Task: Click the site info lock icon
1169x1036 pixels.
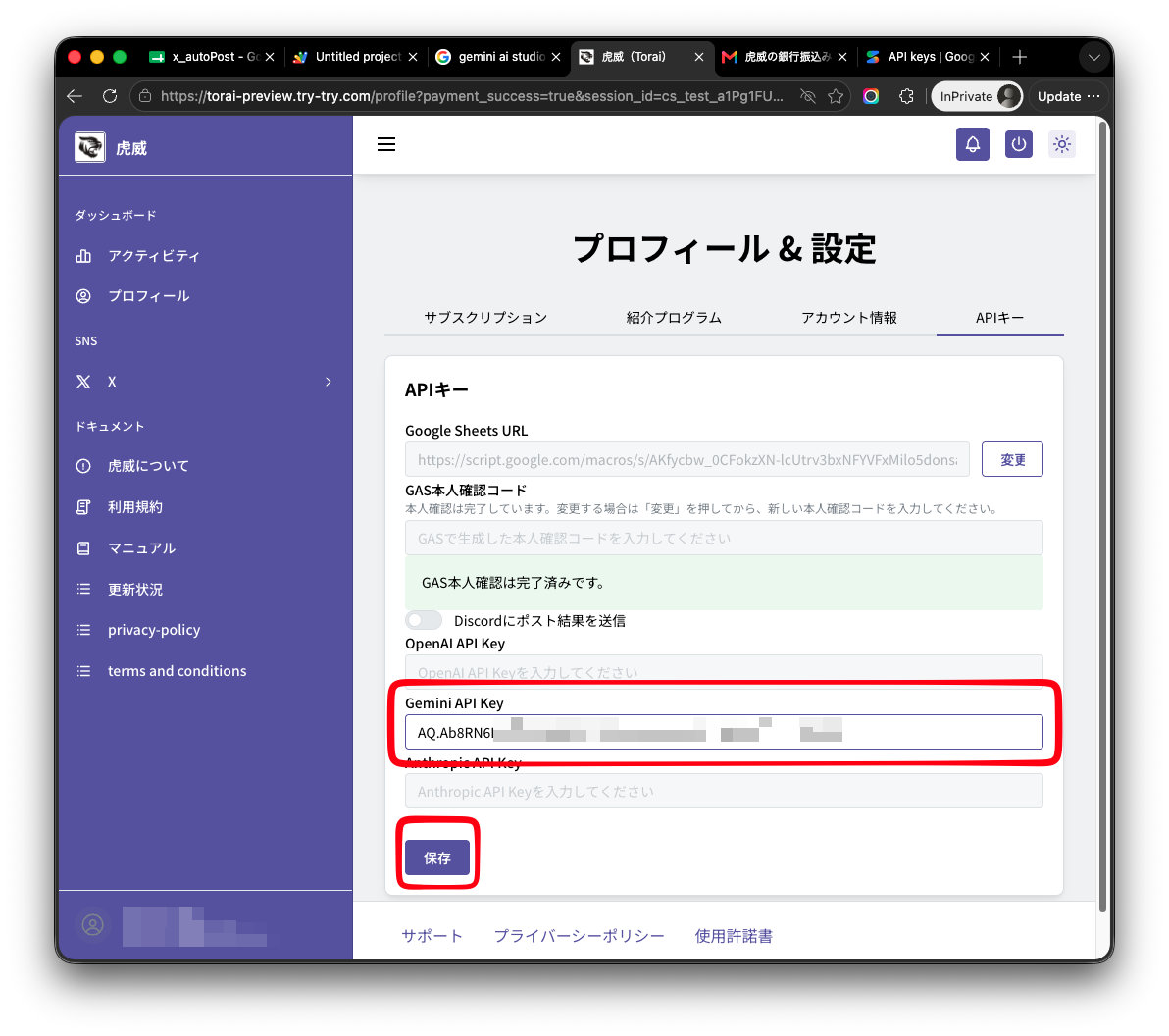Action: (145, 96)
